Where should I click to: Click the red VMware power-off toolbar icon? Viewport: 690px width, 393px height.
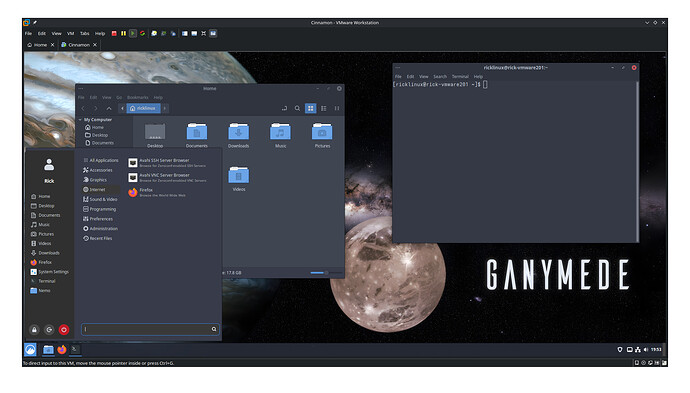(x=114, y=33)
